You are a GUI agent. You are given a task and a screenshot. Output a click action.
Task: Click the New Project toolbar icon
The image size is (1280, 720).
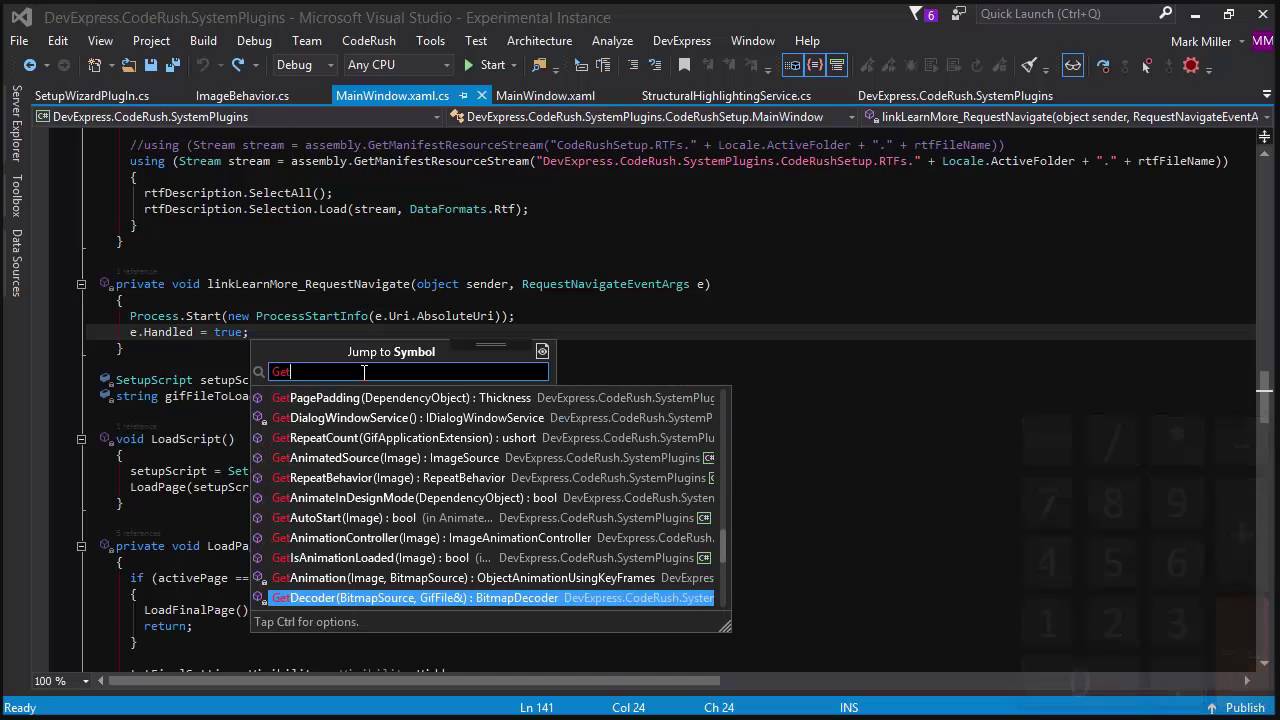(95, 65)
